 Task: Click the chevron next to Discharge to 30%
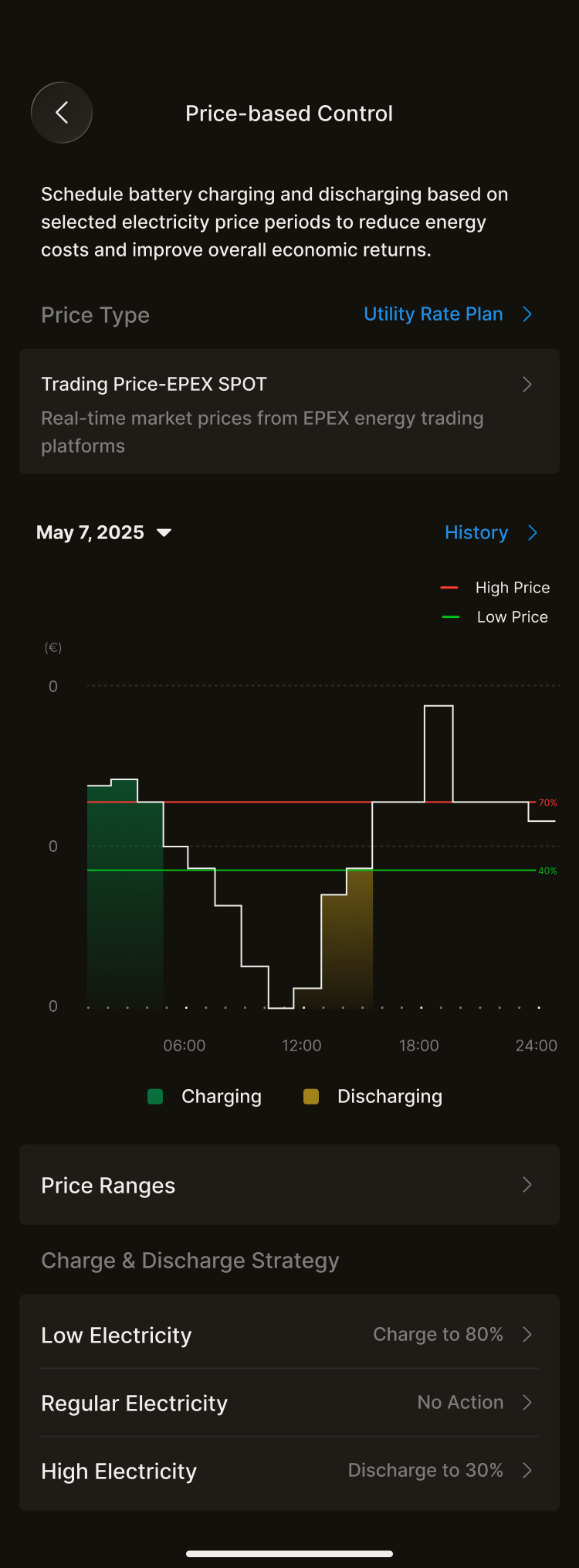tap(527, 1471)
